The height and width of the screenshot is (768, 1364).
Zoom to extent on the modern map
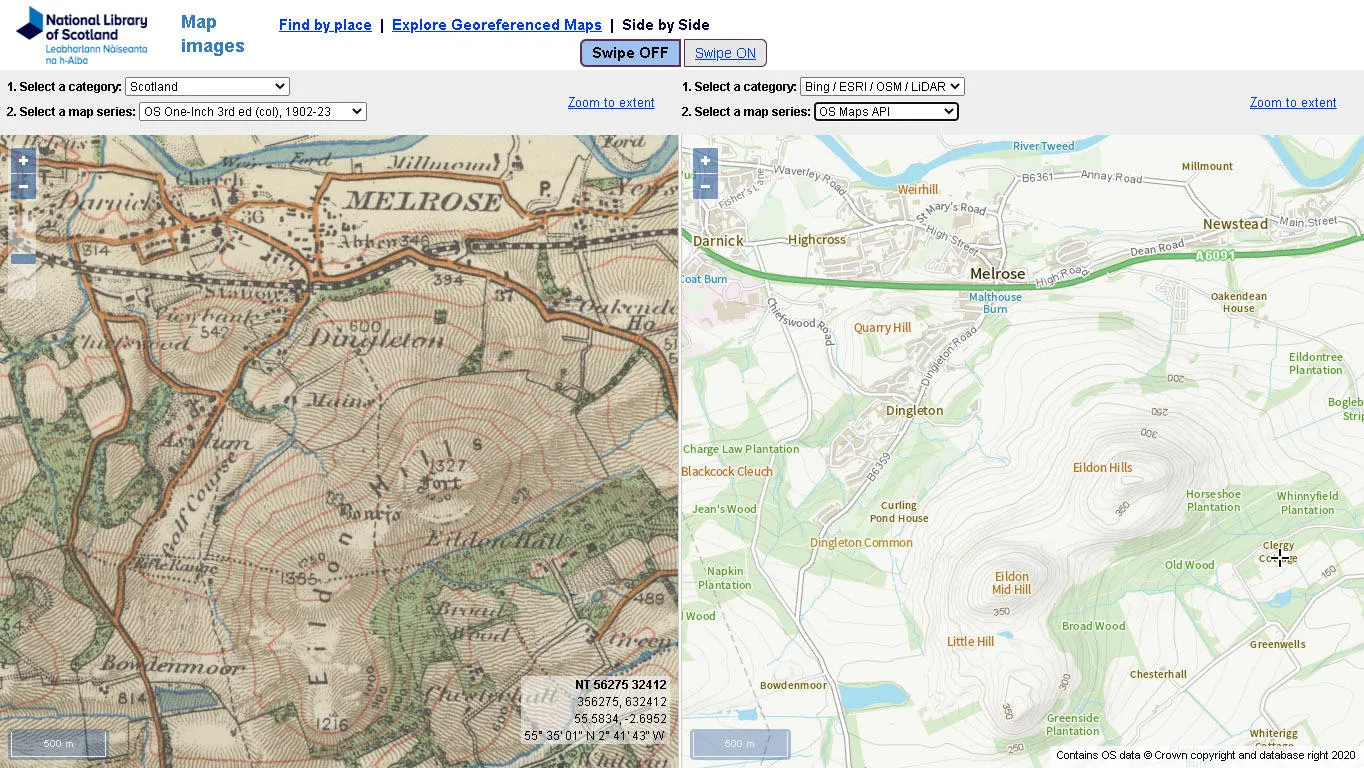click(x=1292, y=103)
